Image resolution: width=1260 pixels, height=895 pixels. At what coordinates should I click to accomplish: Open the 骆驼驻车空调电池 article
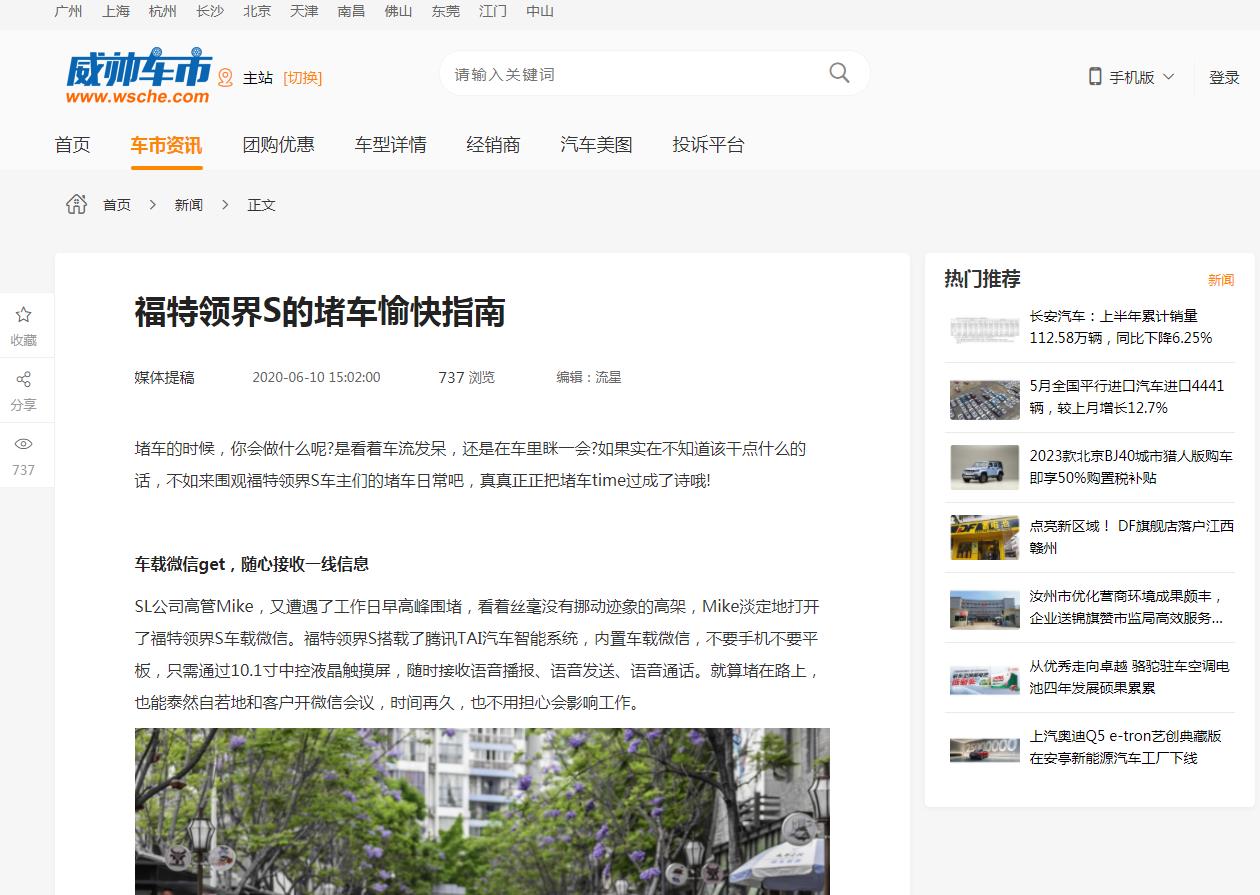click(x=1130, y=677)
